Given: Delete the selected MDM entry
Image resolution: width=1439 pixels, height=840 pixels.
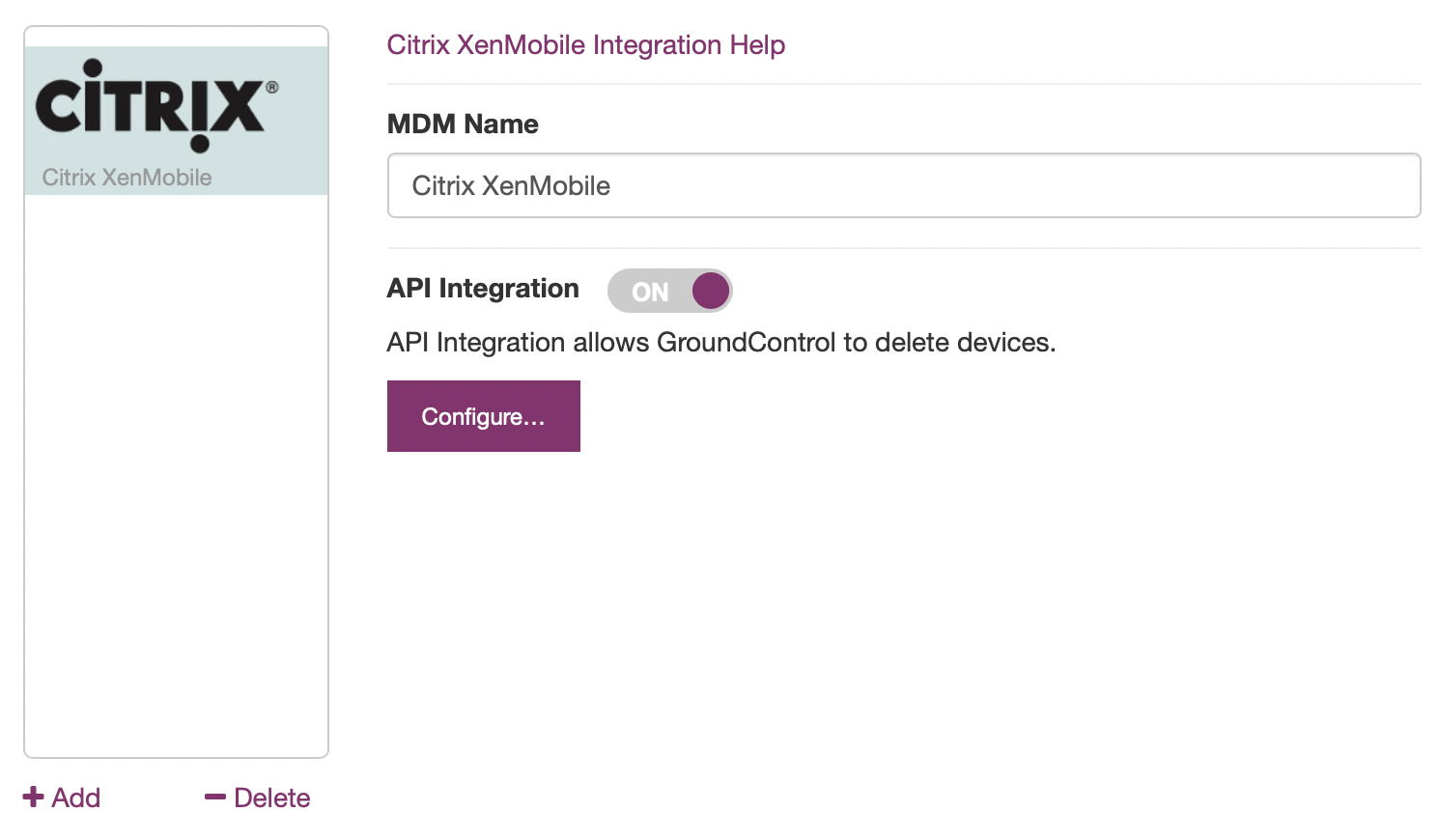Looking at the screenshot, I should (258, 798).
